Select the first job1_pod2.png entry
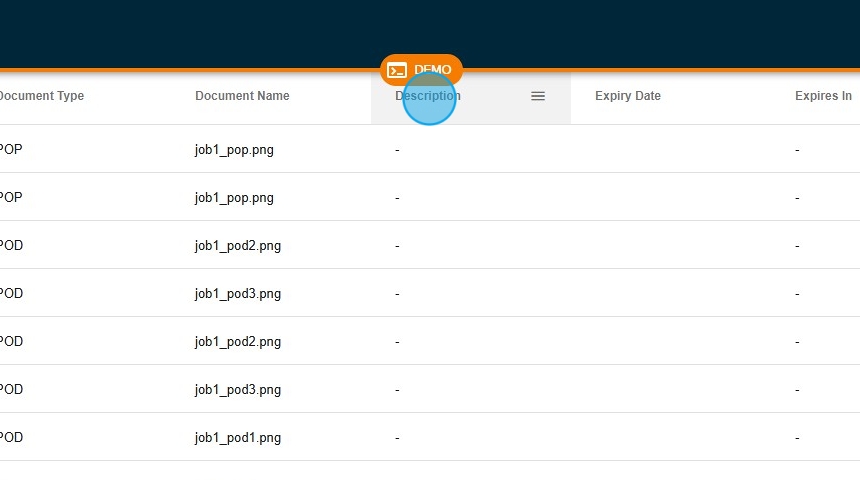Image resolution: width=860 pixels, height=480 pixels. (x=238, y=245)
